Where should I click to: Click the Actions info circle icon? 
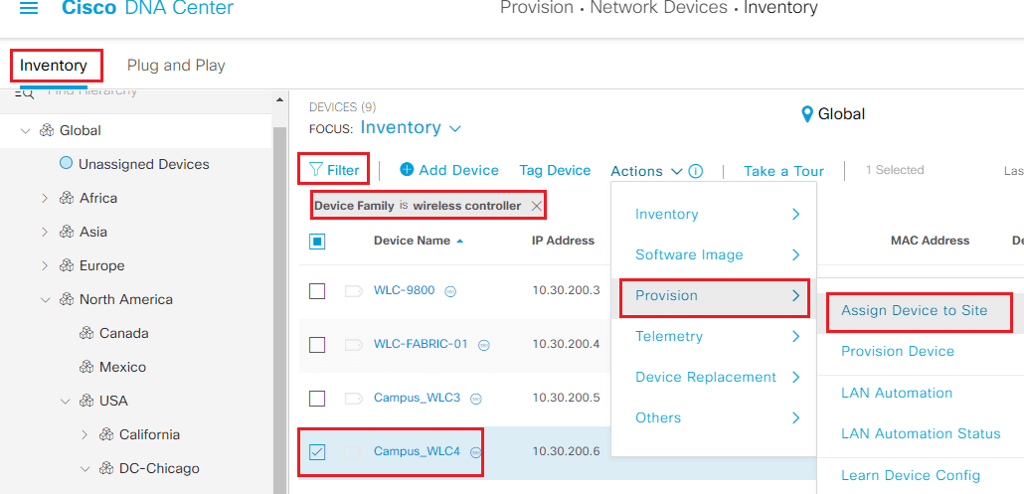point(696,171)
